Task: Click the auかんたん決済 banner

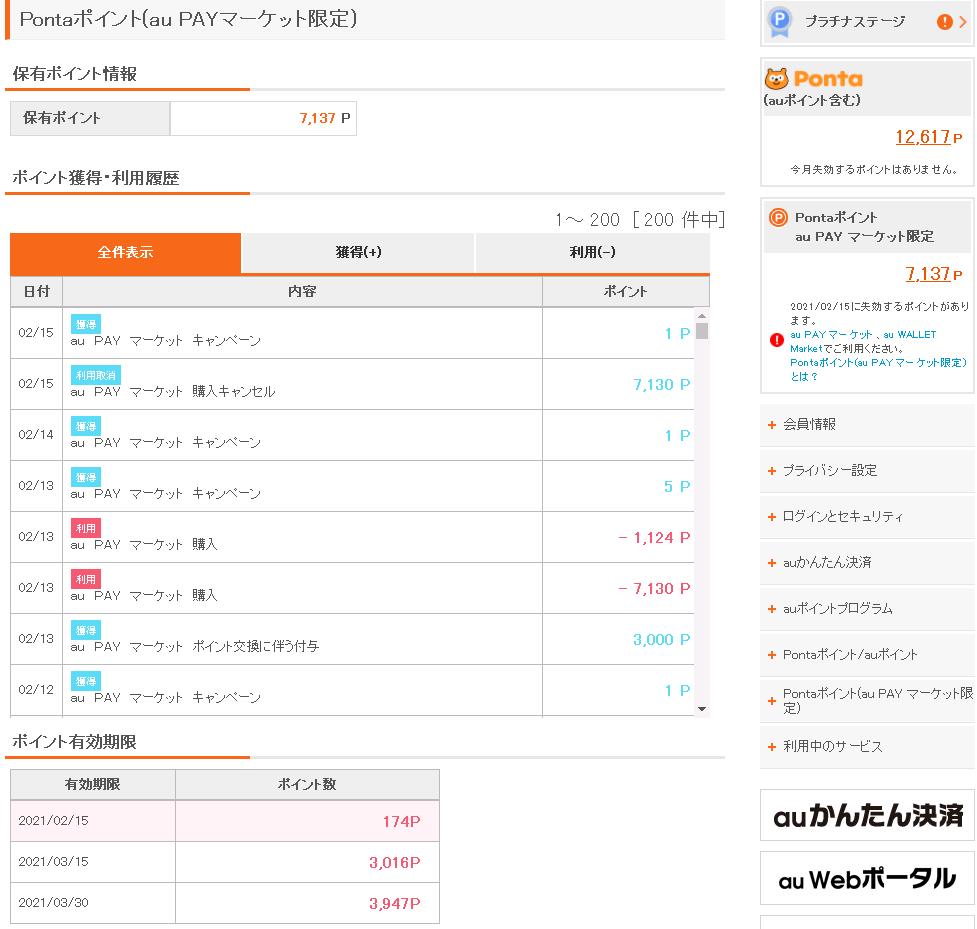Action: pyautogui.click(x=867, y=815)
